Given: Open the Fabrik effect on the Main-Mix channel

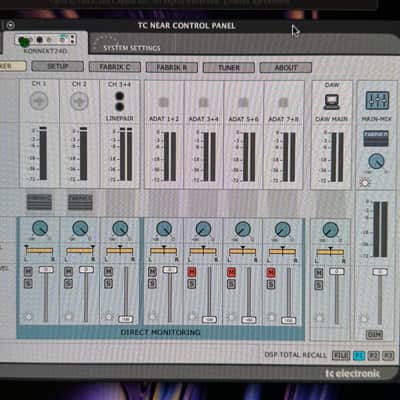Looking at the screenshot, I should click(x=376, y=138).
